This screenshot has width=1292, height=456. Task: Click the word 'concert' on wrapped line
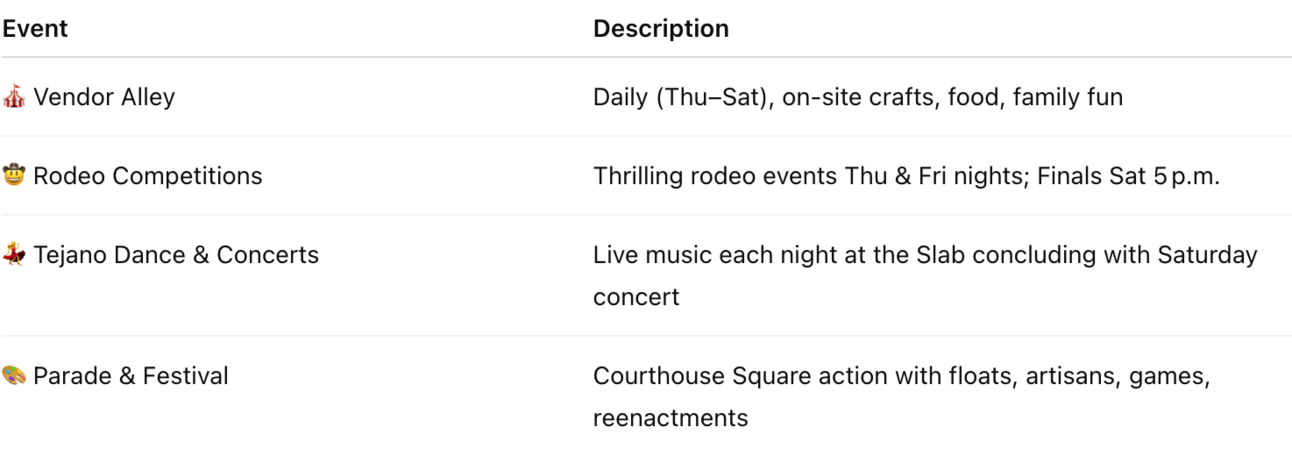pyautogui.click(x=636, y=297)
